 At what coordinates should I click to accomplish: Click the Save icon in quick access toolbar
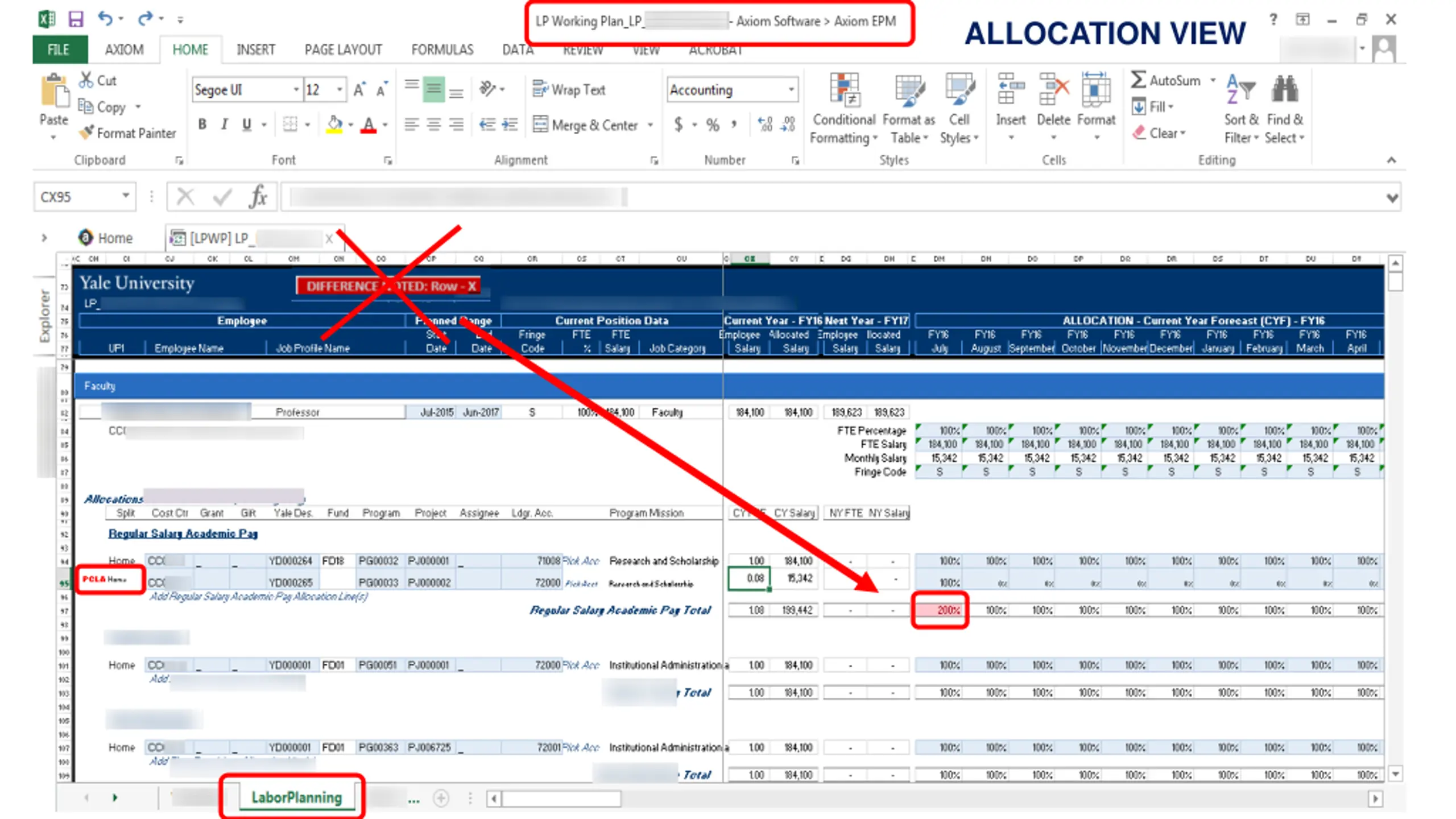click(x=76, y=19)
